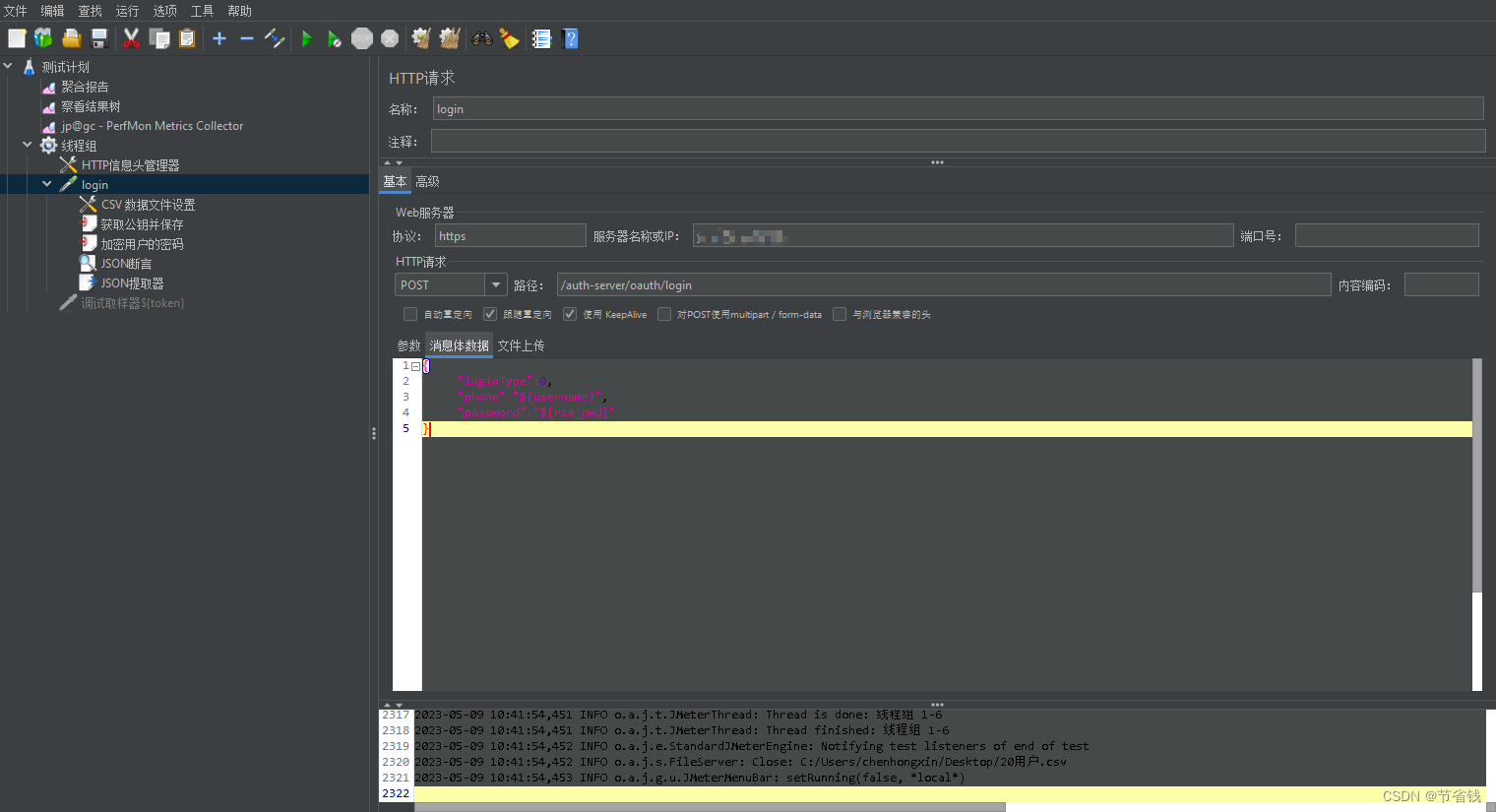Open the 查找 menu

90,11
